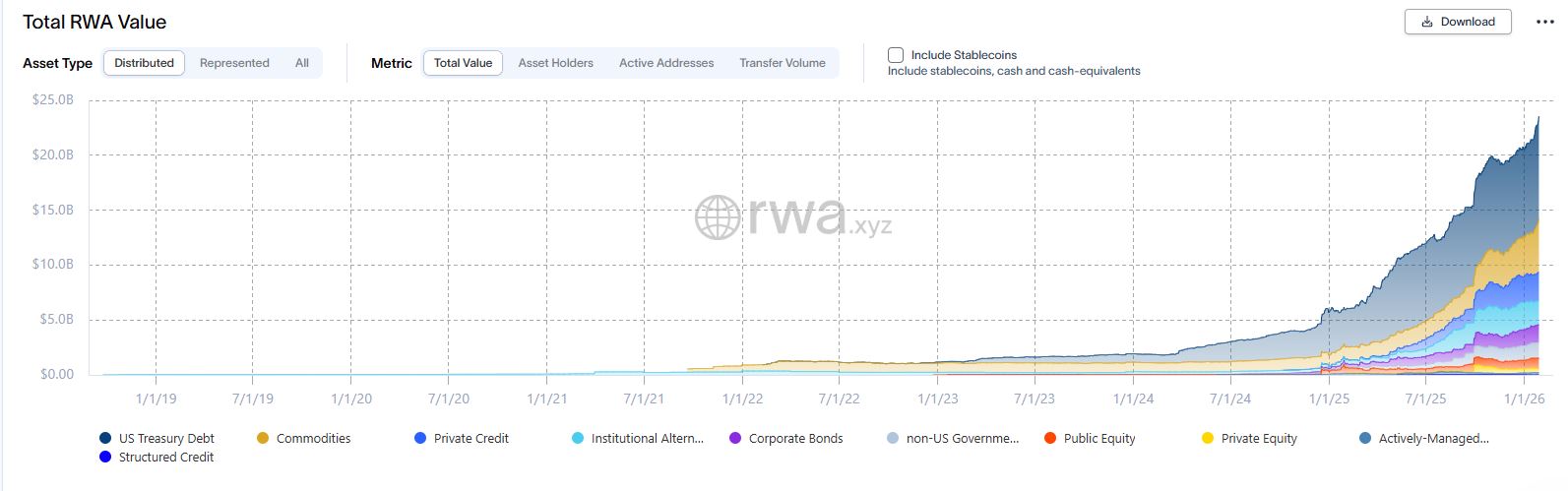Select the All asset type option
The image size is (1568, 491).
pos(302,63)
